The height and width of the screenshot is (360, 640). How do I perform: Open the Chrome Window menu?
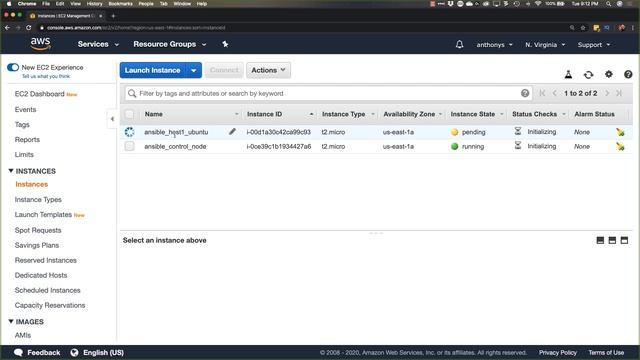click(182, 4)
